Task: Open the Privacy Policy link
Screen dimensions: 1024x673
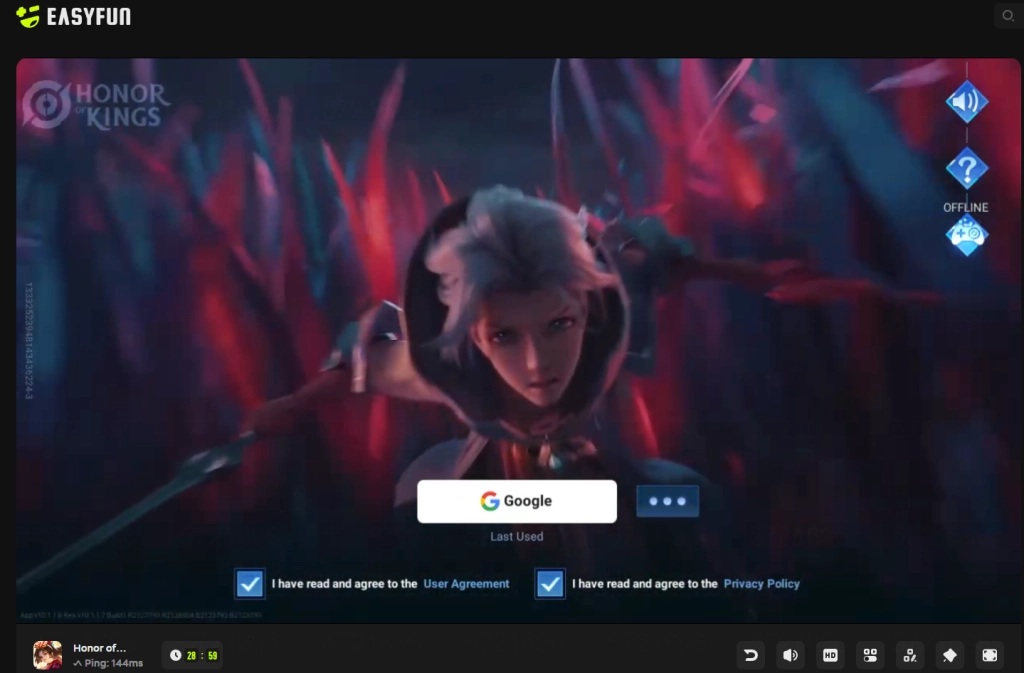Action: click(x=761, y=584)
